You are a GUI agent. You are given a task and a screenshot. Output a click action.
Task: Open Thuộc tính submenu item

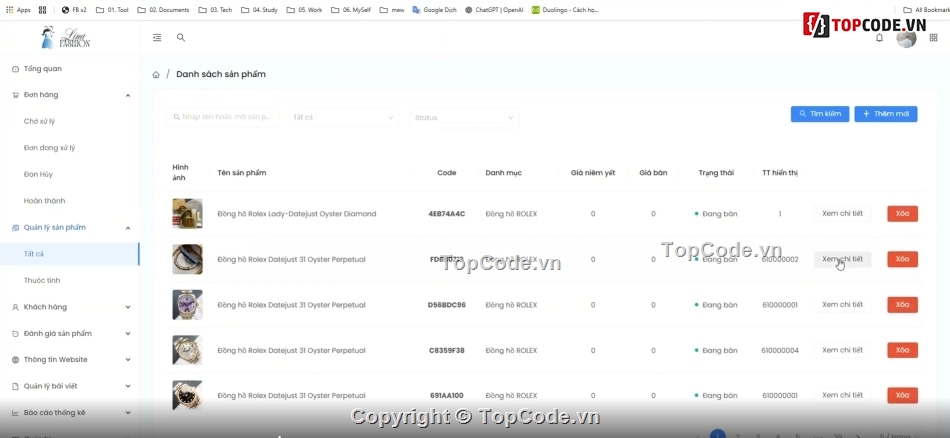(42, 280)
